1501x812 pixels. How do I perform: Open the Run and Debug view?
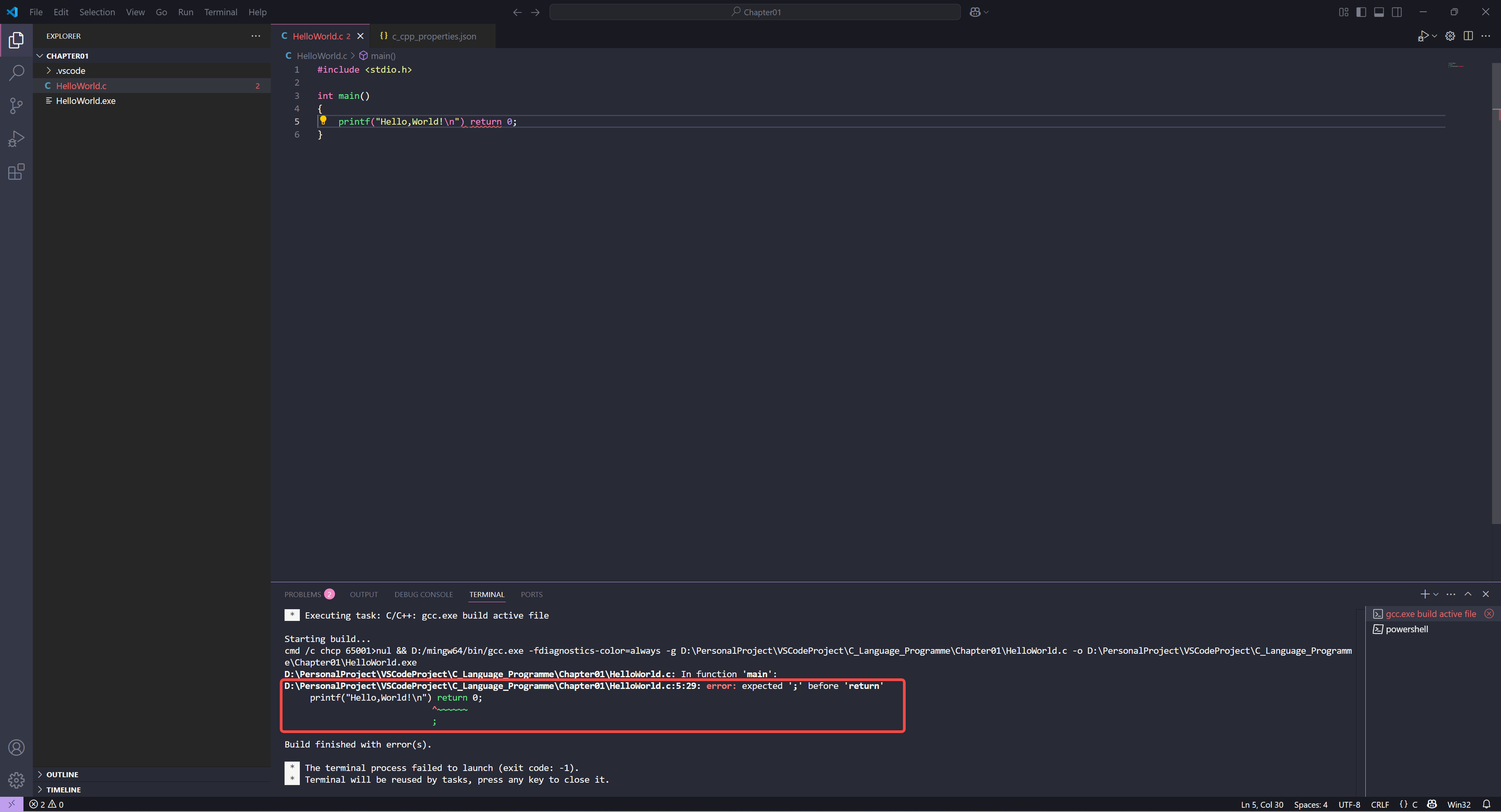pyautogui.click(x=16, y=139)
